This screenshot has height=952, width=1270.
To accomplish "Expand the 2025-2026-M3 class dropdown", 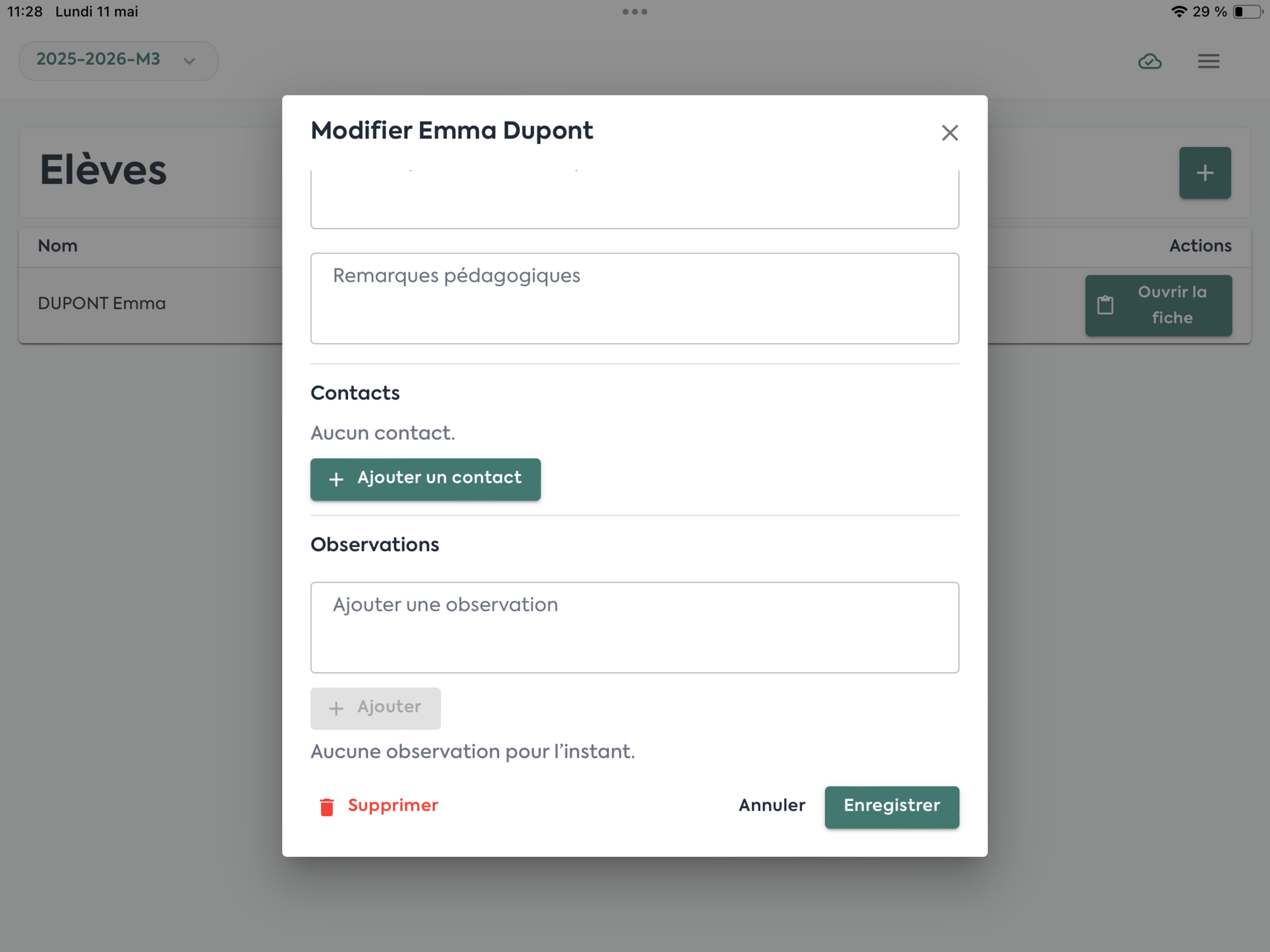I will (118, 60).
